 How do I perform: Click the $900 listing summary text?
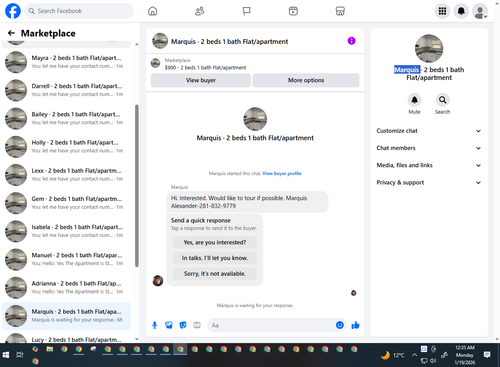click(205, 68)
